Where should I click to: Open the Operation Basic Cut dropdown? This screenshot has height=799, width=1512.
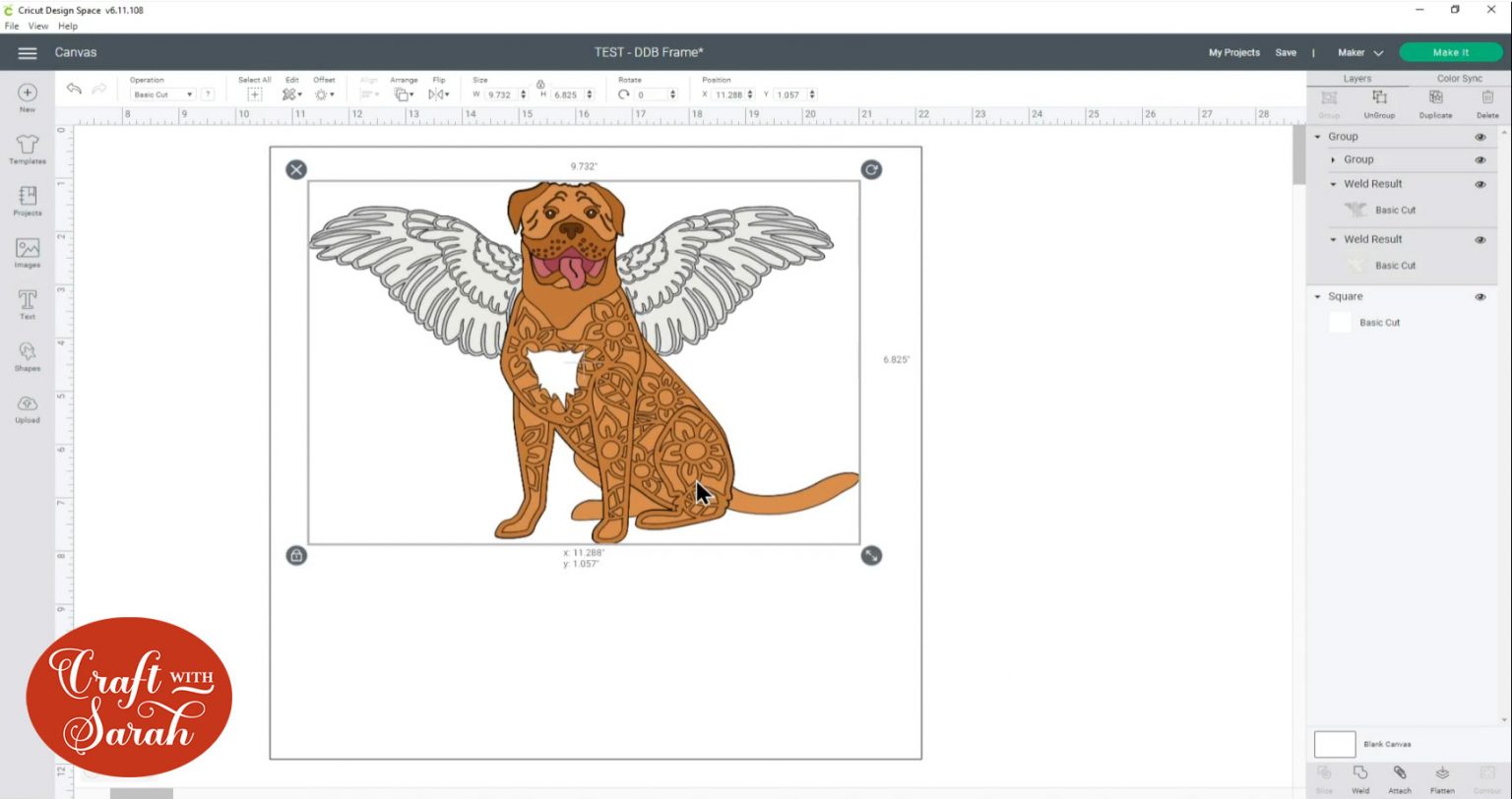click(x=162, y=94)
